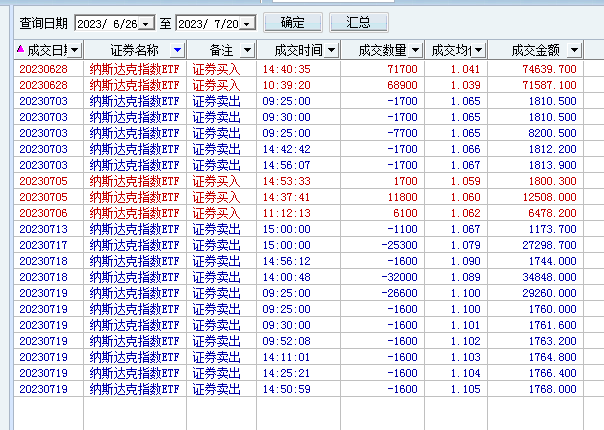The image size is (604, 430).
Task: Select the 20230717 sell row of 25300
Action: 299,245
